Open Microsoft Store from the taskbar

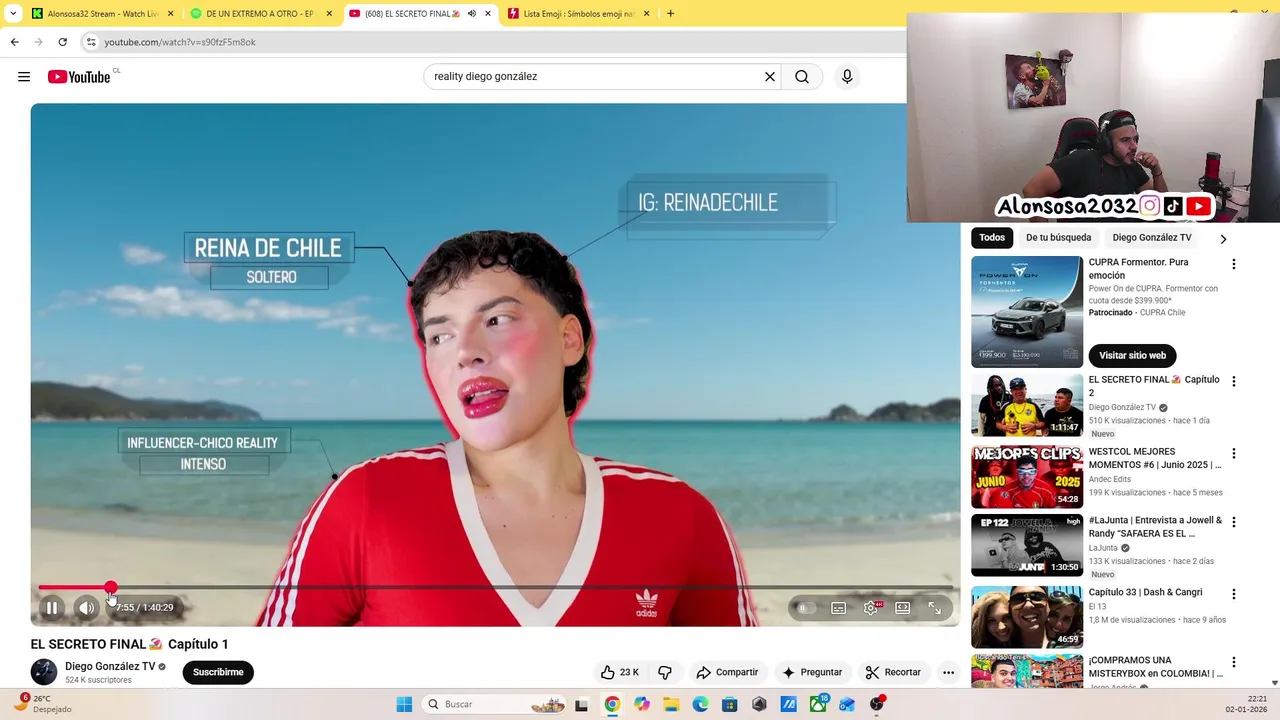pyautogui.click(x=730, y=704)
